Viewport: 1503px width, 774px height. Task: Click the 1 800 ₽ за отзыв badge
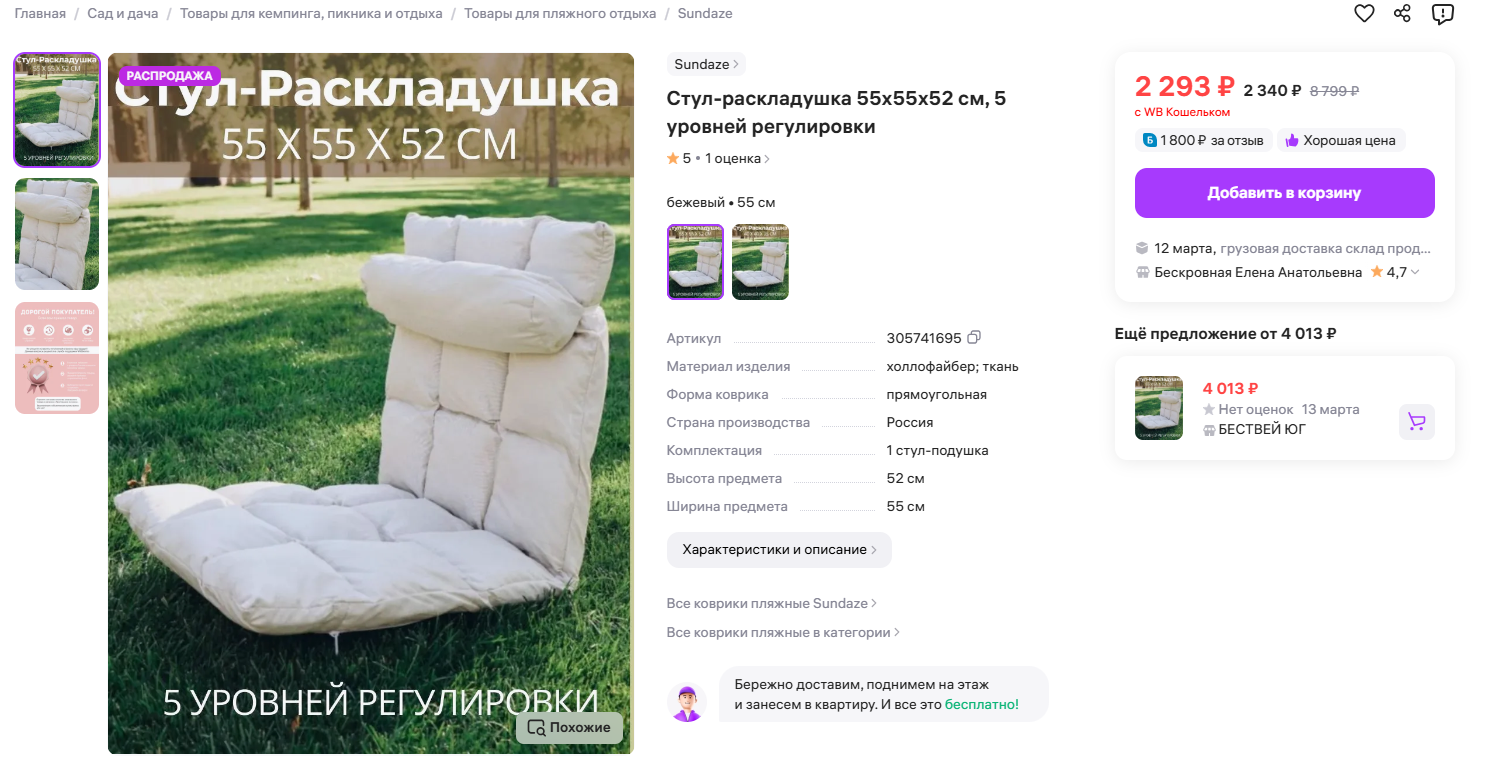(1204, 140)
